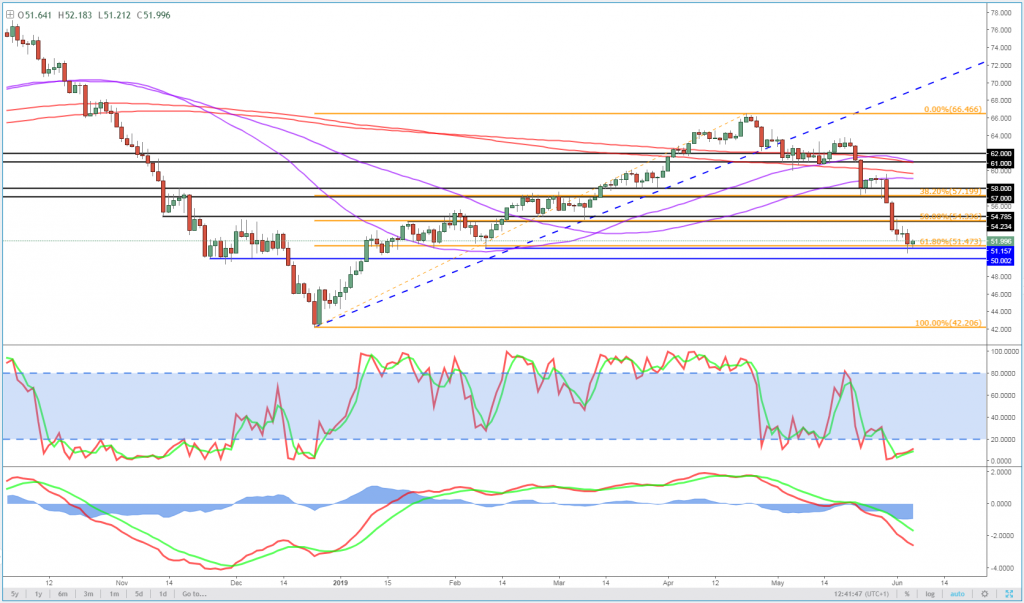This screenshot has height=603, width=1024.
Task: Click the clock showing 12:41:47 (UTC+1)
Action: pyautogui.click(x=862, y=594)
